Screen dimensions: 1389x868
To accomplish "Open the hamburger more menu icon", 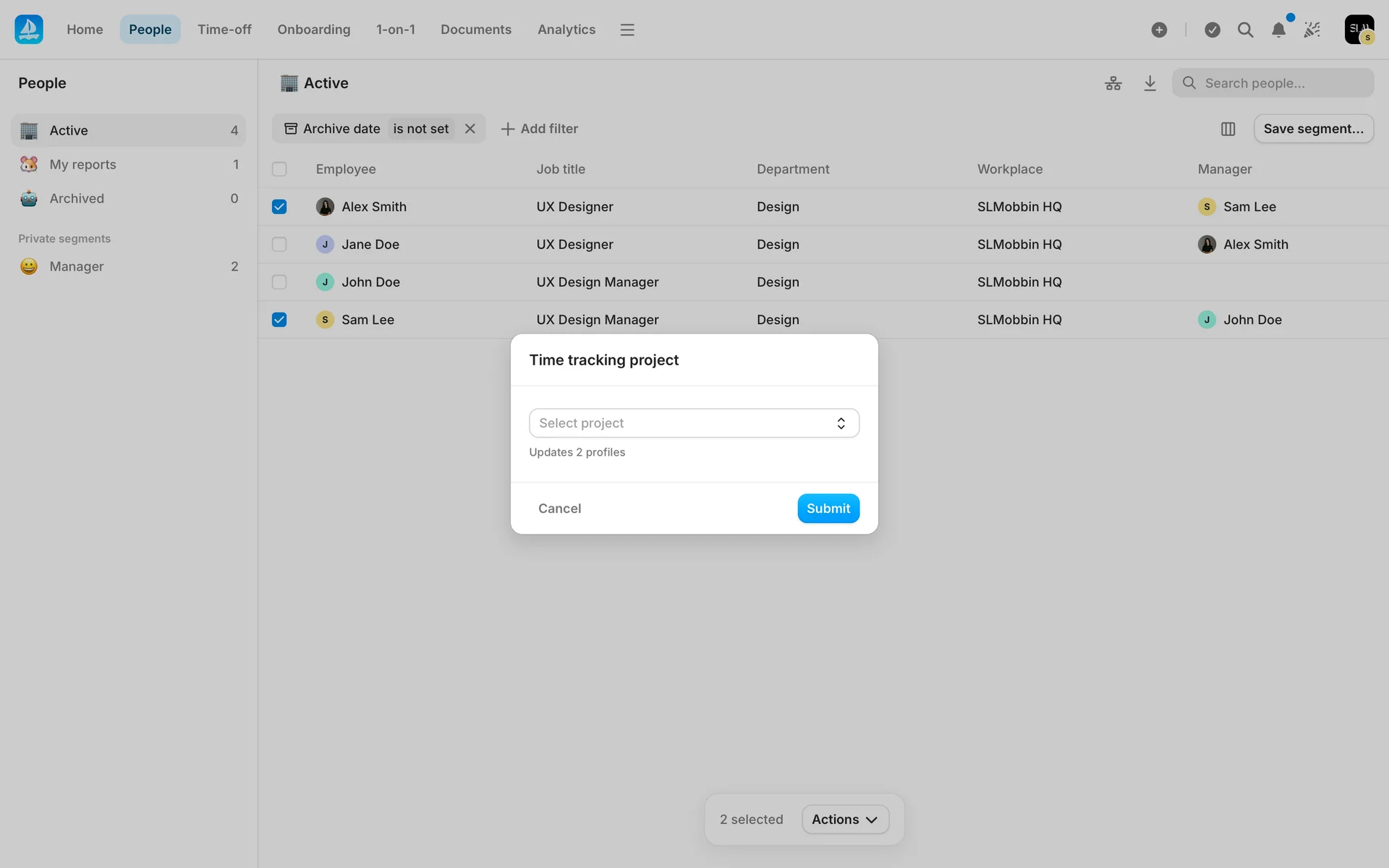I will [x=627, y=30].
